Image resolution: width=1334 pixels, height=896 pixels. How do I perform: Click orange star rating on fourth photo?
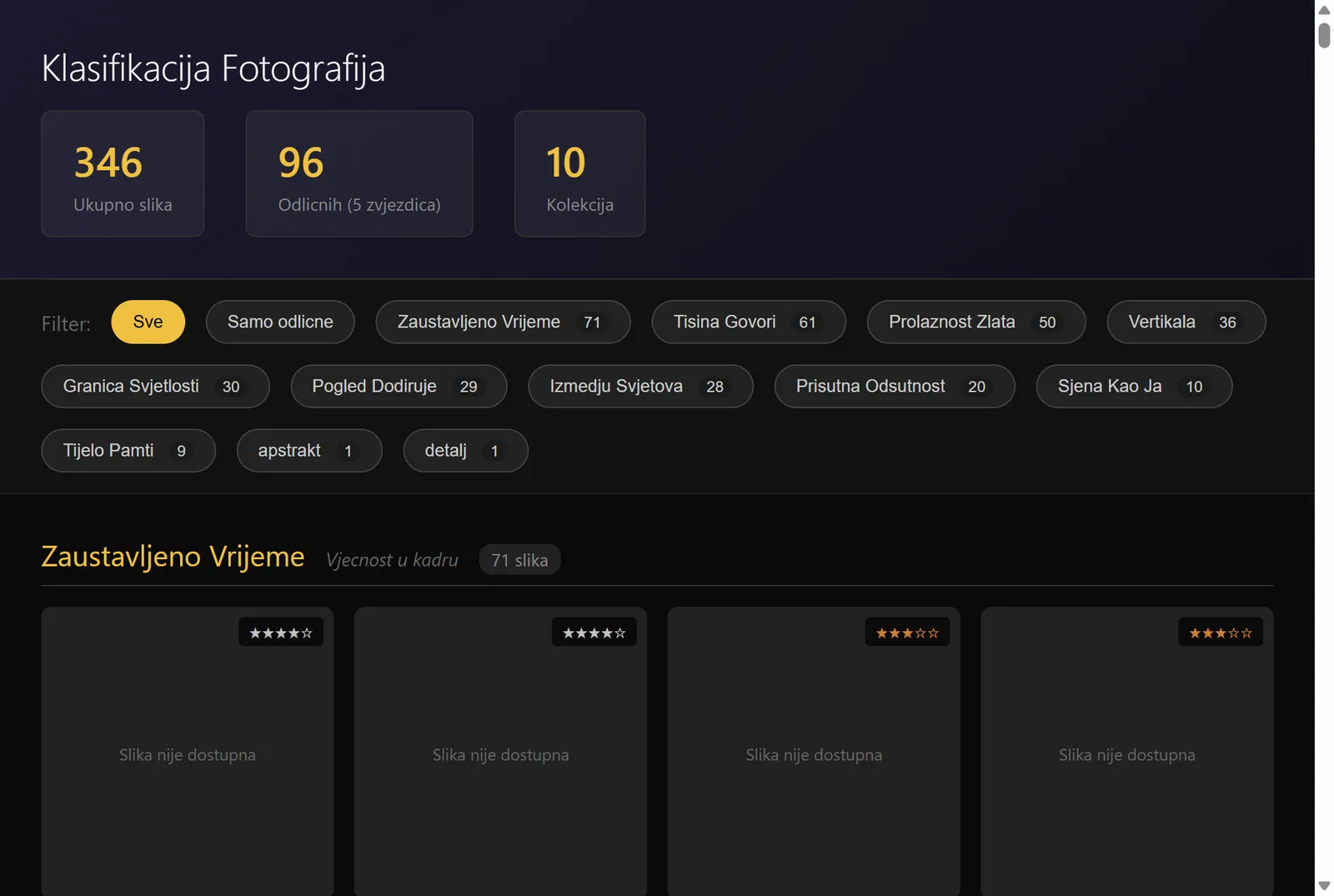(1221, 633)
